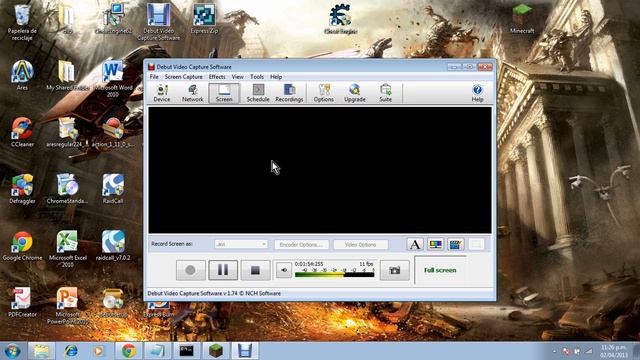
Task: Open the File menu
Action: pyautogui.click(x=154, y=77)
